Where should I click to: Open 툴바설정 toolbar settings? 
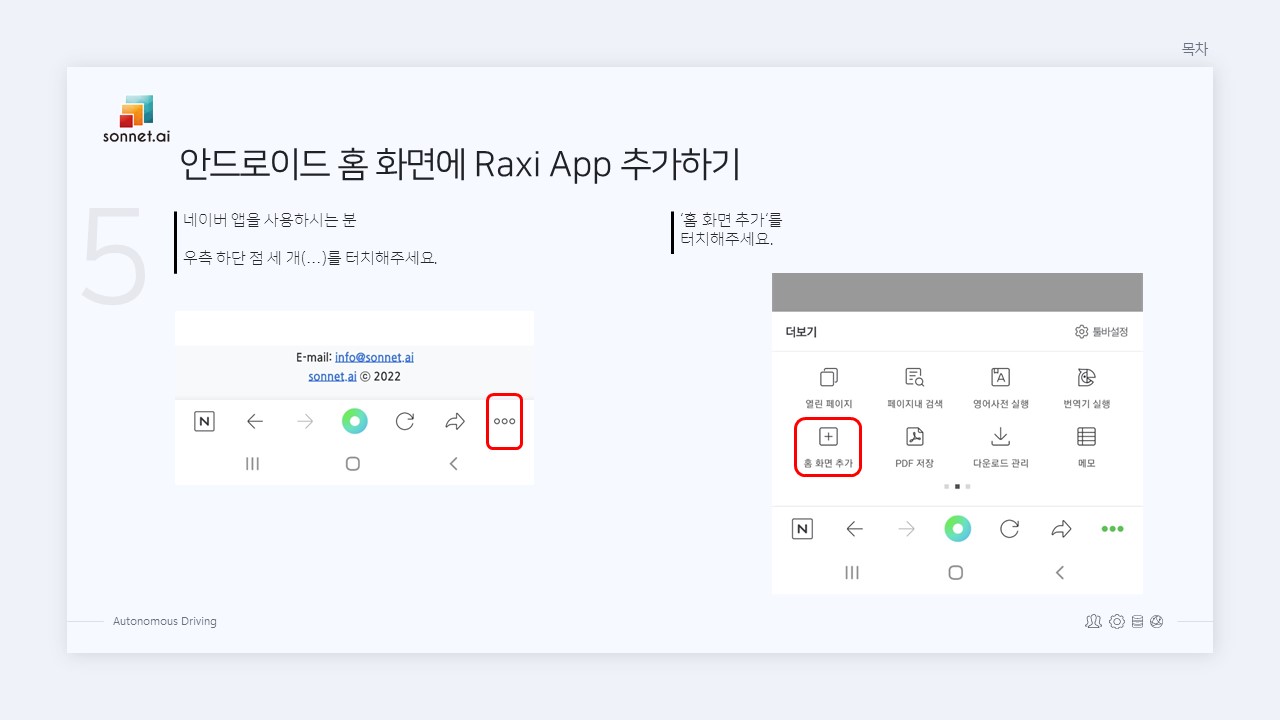point(1101,331)
